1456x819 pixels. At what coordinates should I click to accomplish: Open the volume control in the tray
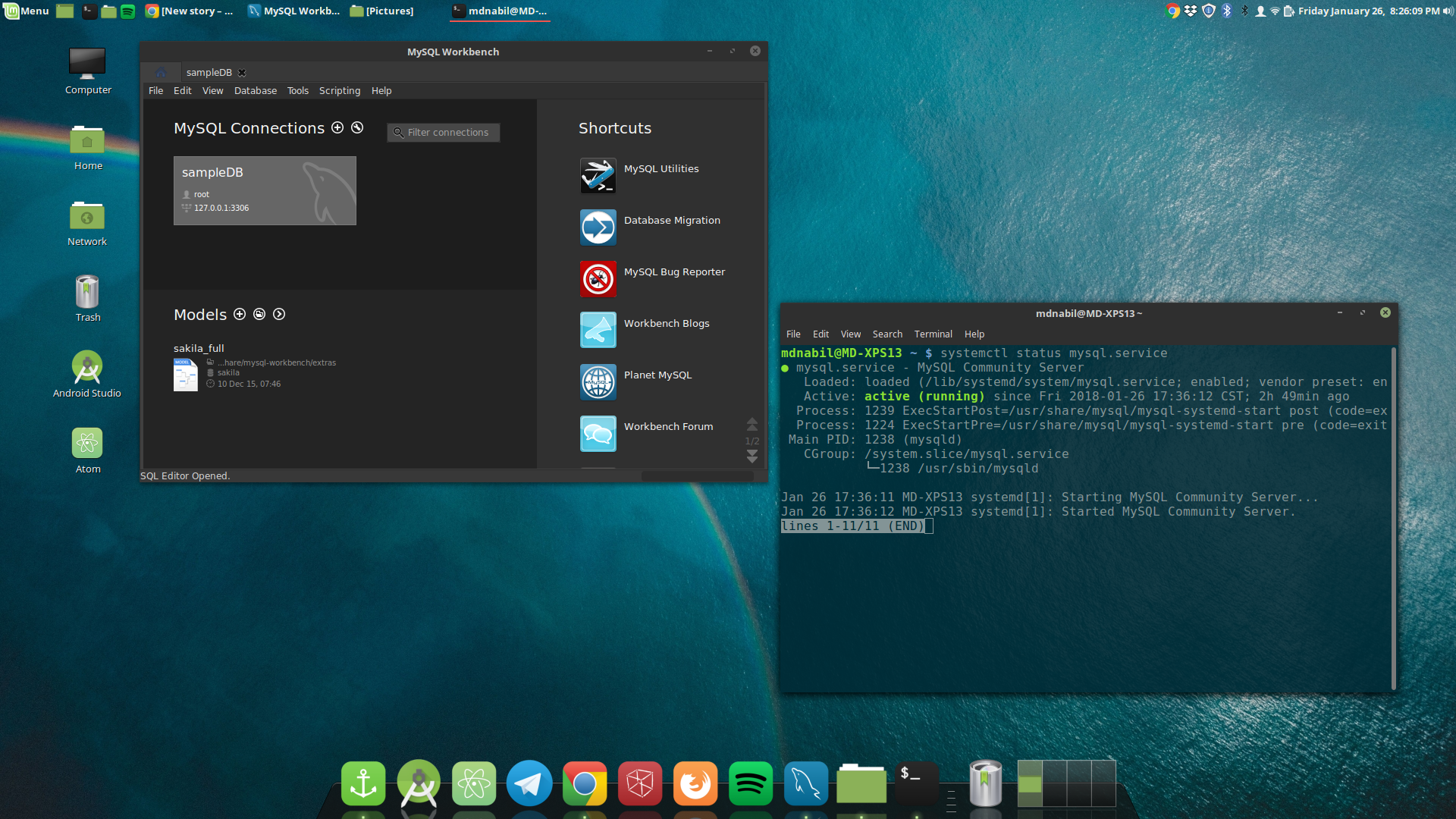point(1448,11)
